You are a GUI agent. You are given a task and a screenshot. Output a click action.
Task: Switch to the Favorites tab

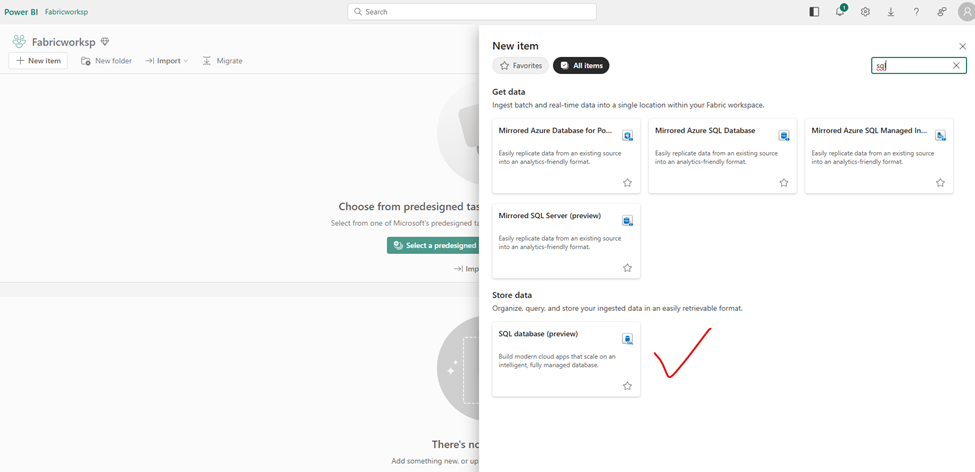(520, 66)
